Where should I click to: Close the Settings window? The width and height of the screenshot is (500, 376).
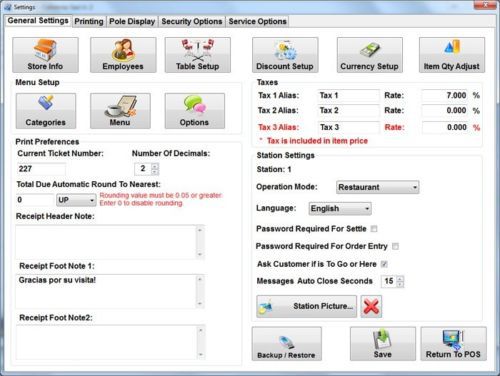[485, 5]
